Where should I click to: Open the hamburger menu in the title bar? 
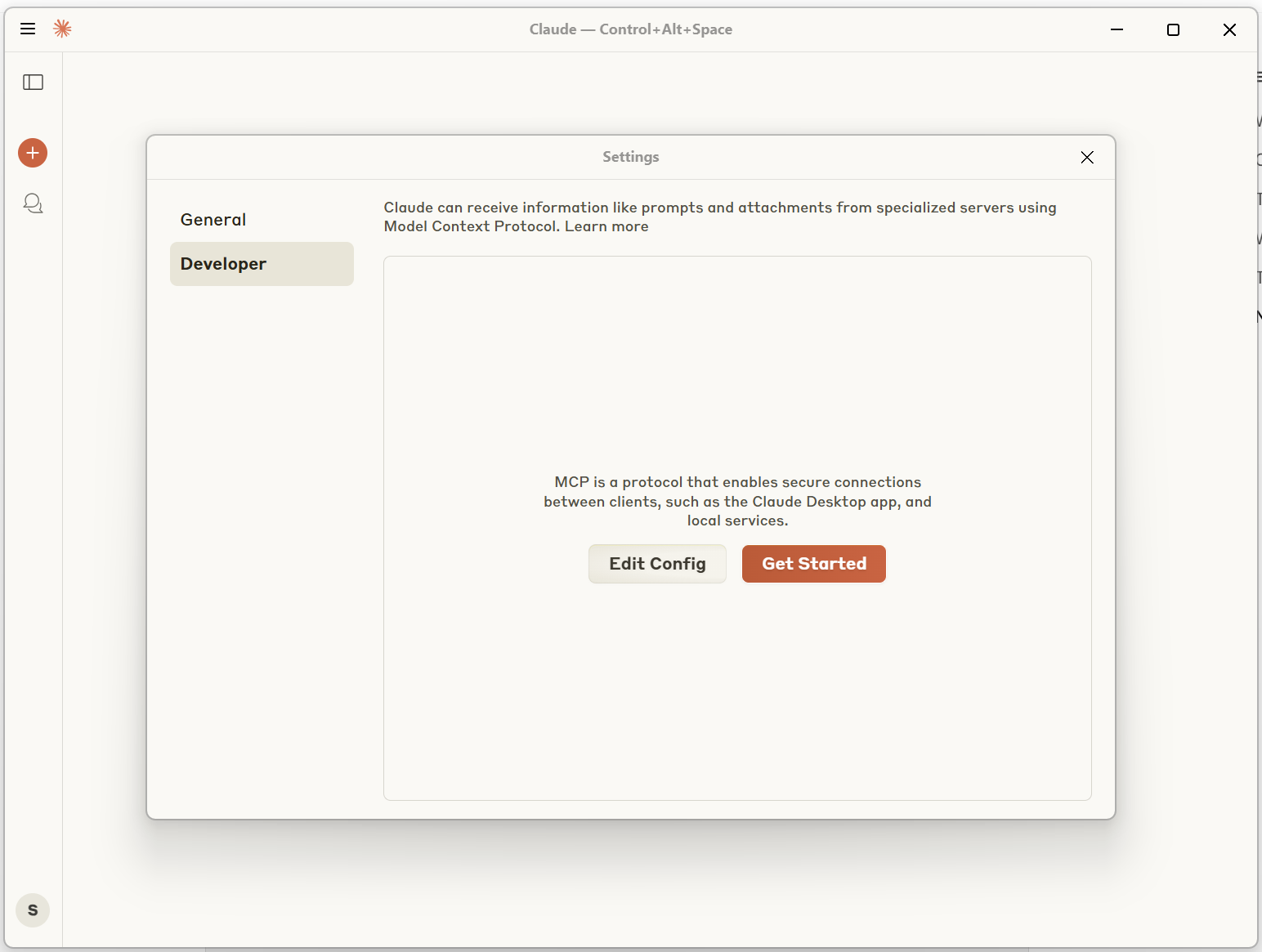coord(28,29)
